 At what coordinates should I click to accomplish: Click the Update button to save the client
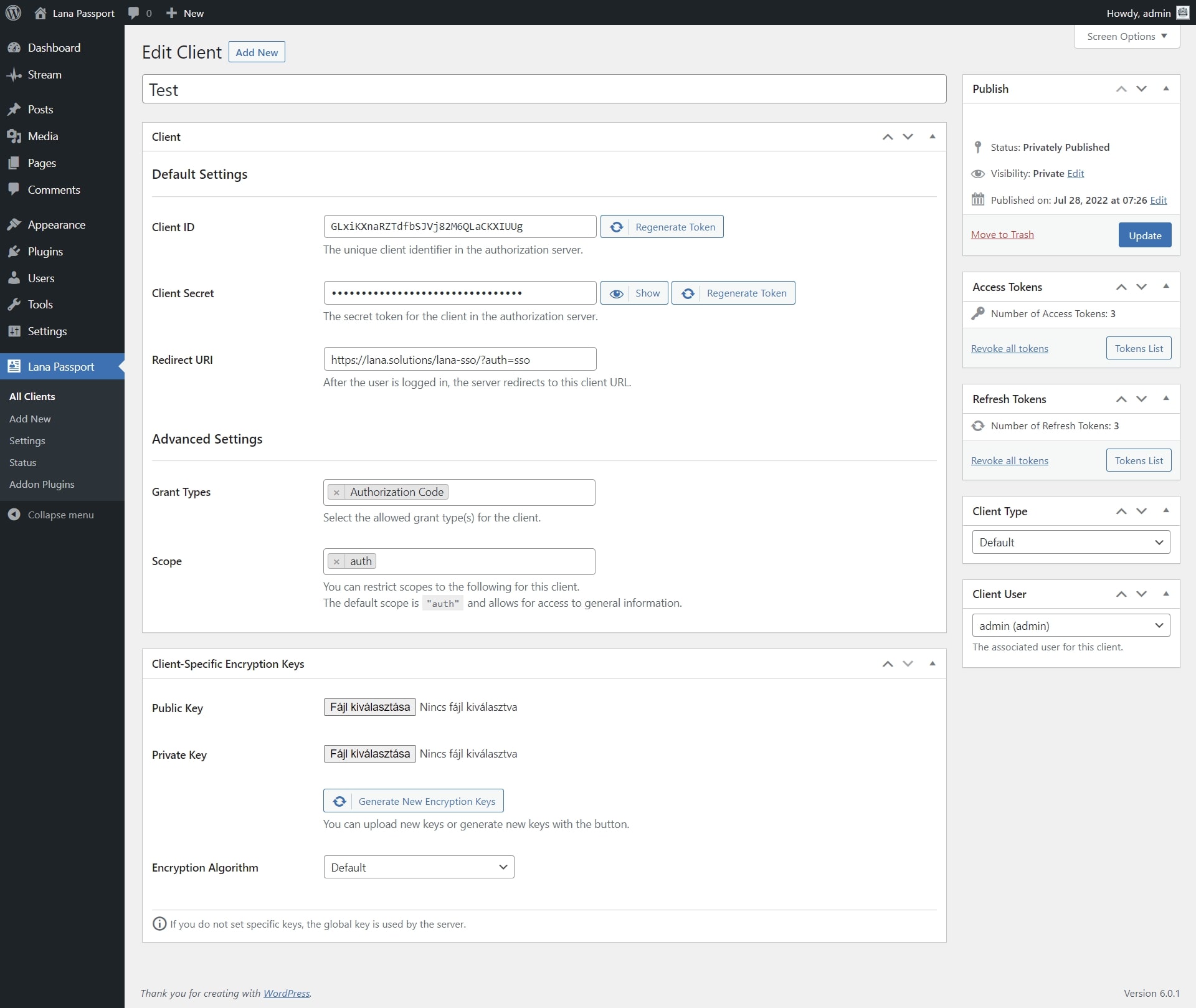(1144, 235)
